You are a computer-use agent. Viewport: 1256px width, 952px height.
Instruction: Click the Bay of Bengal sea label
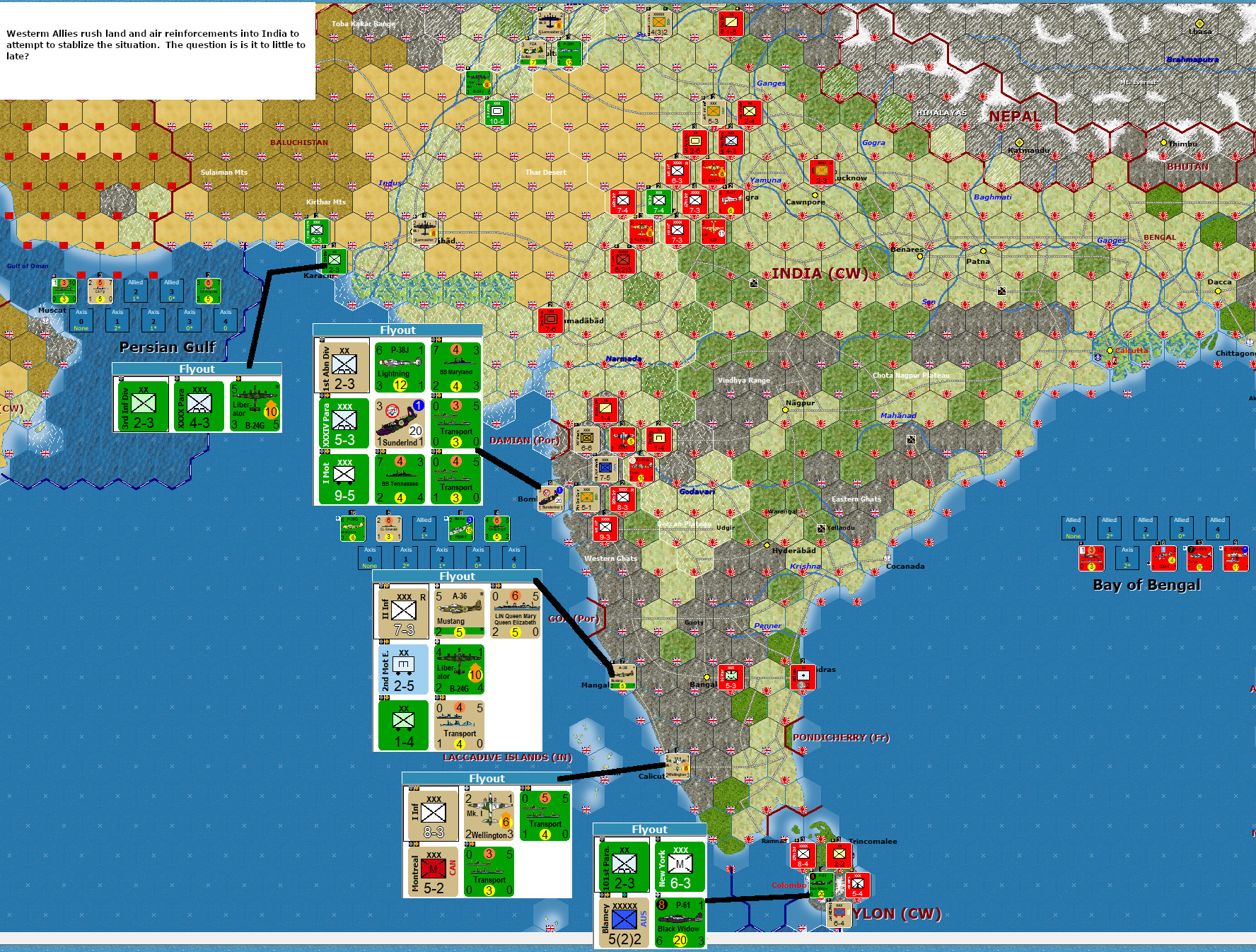click(x=1146, y=585)
